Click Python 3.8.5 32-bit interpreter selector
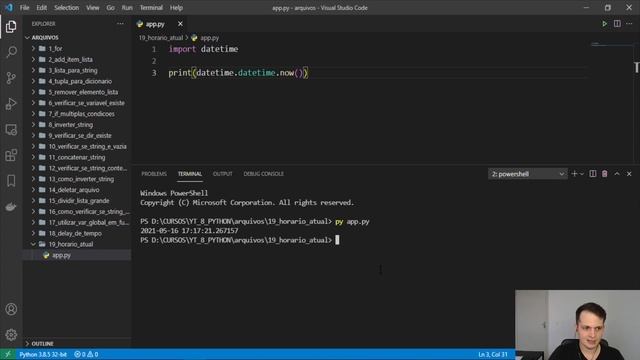Viewport: 640px width, 360px height. (x=43, y=354)
